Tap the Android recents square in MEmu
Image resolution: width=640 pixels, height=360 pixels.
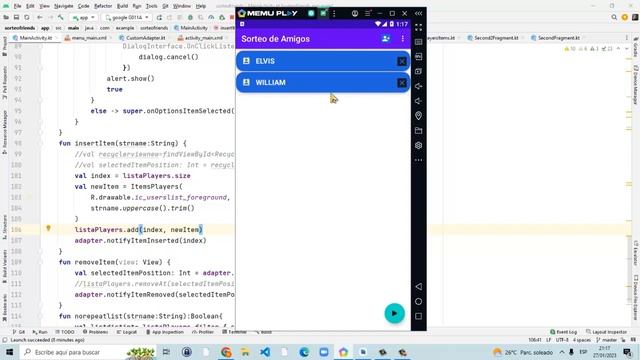418,316
